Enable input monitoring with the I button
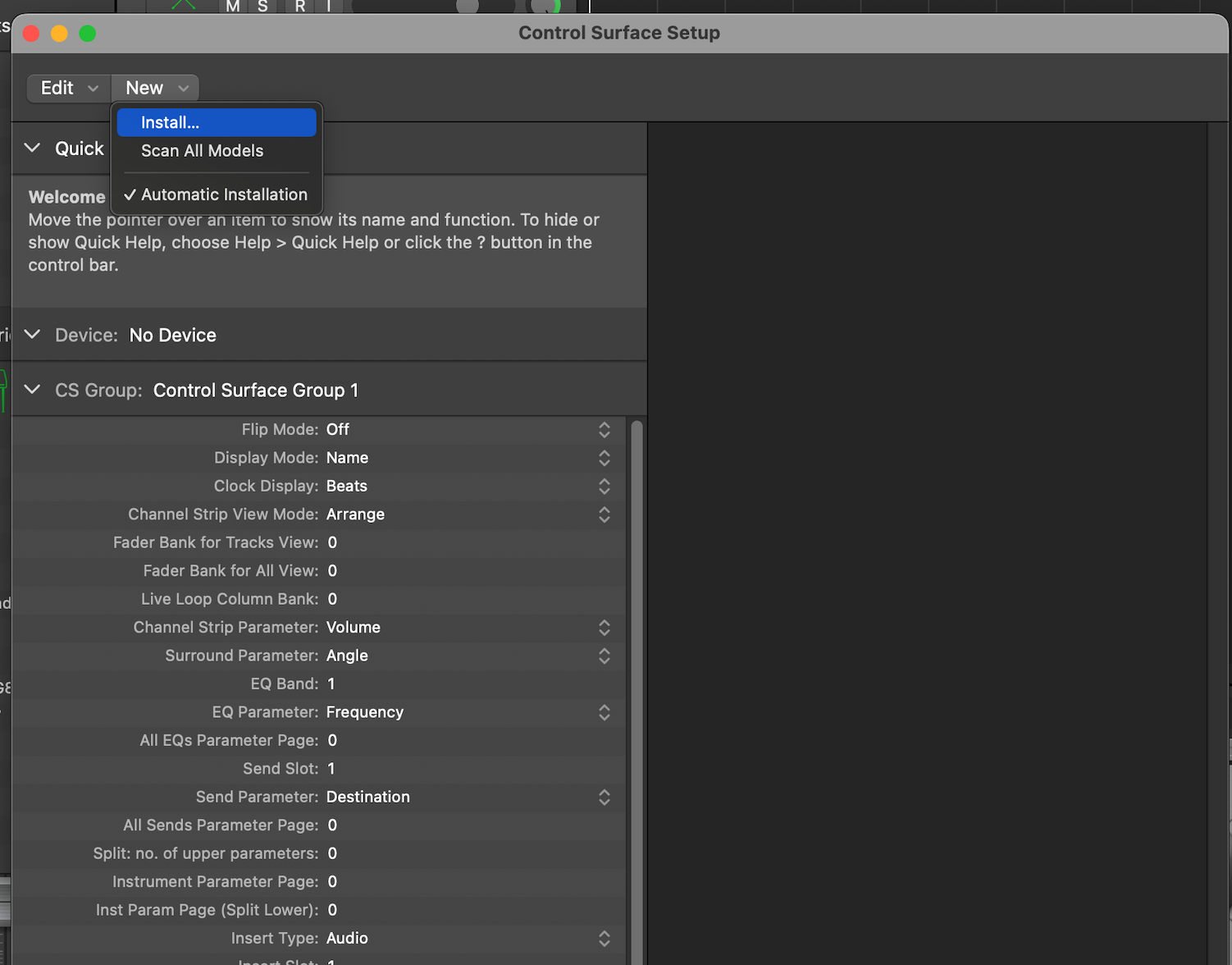 click(x=328, y=6)
